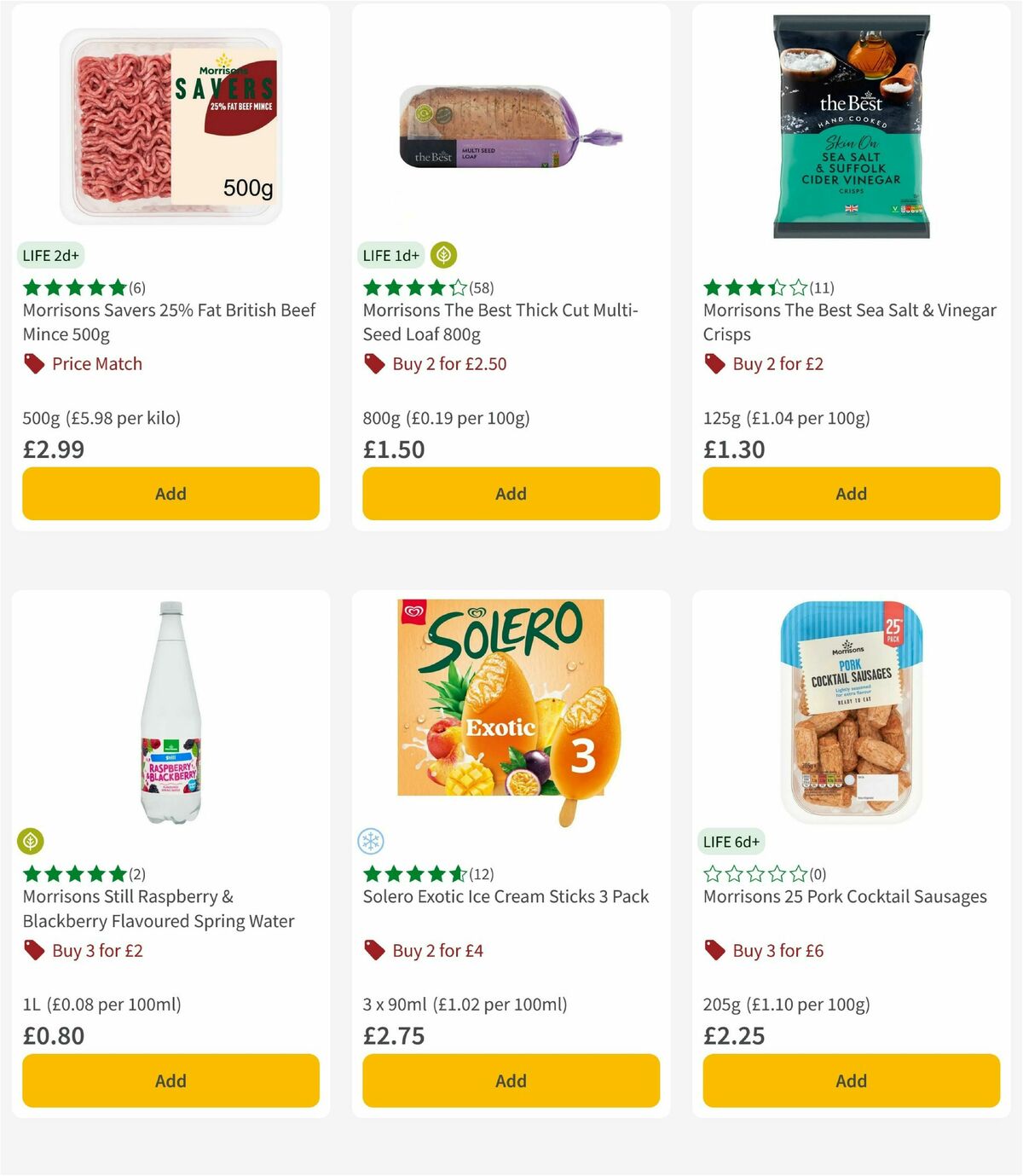This screenshot has height=1176, width=1023.
Task: Open Morrisons The Best Multi-Seed Loaf product page
Action: (500, 322)
